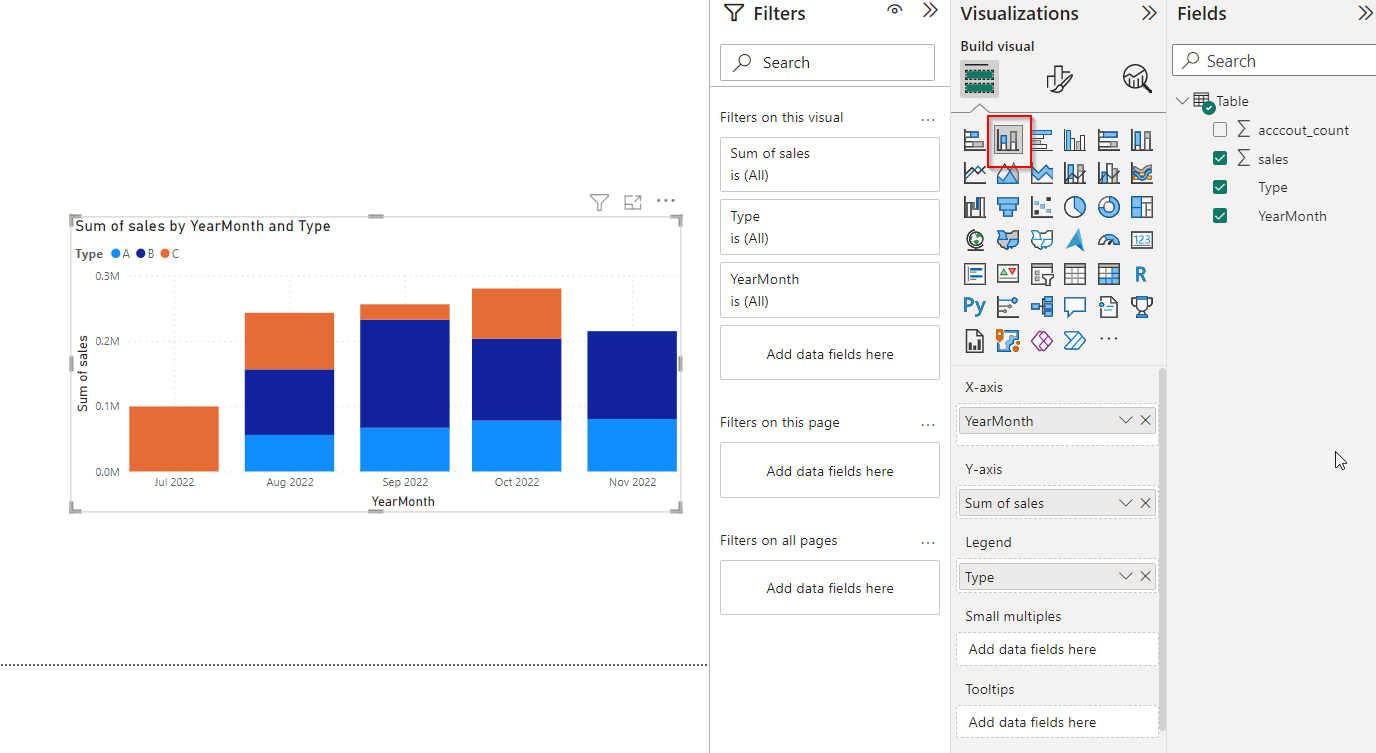This screenshot has width=1376, height=753.
Task: Collapse the Filters pane
Action: pos(930,11)
